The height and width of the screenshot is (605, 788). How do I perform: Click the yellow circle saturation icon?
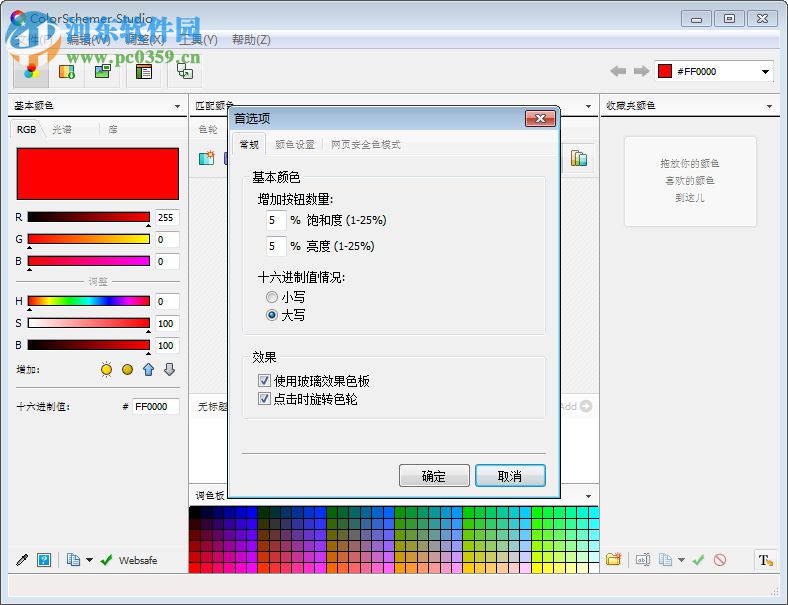128,370
